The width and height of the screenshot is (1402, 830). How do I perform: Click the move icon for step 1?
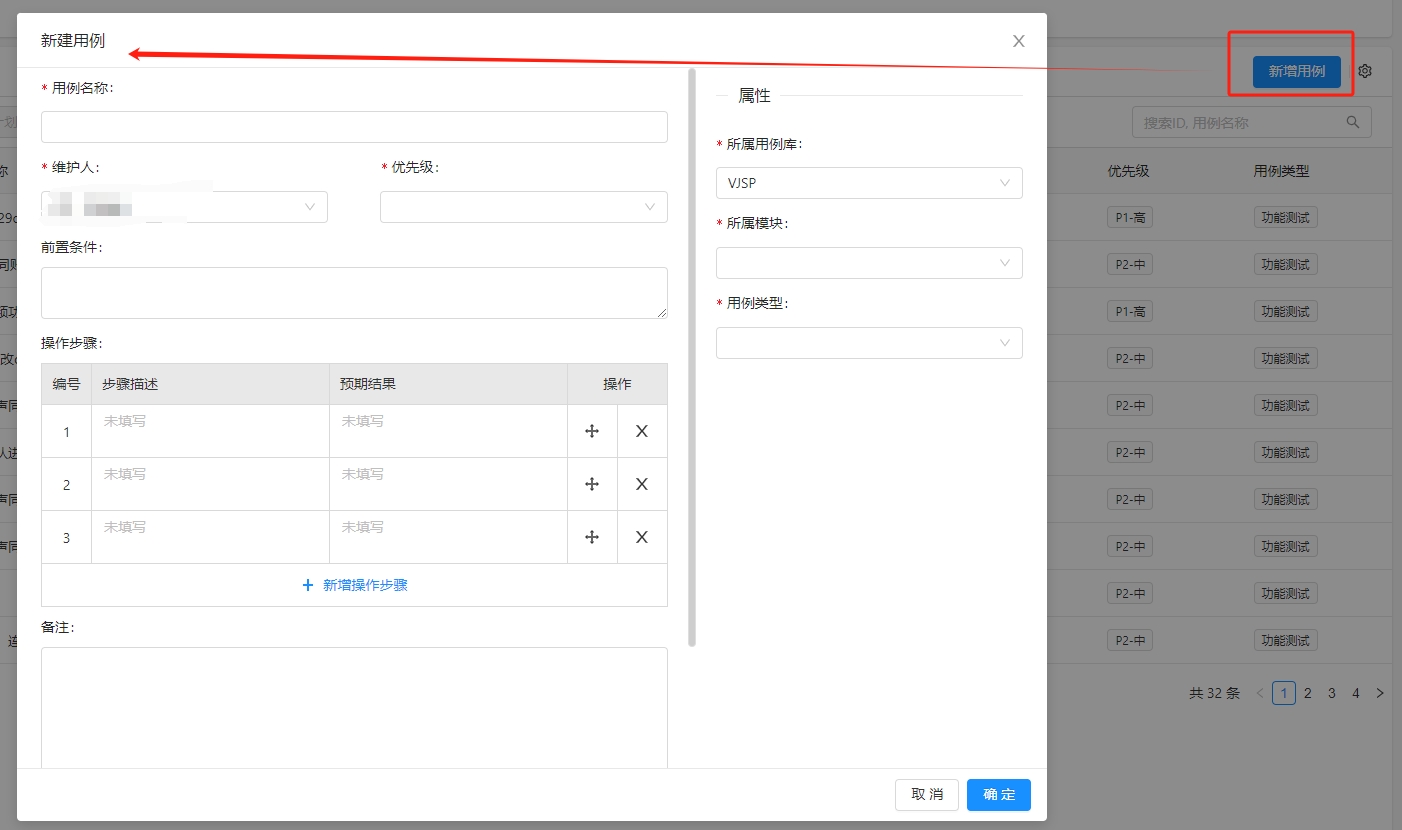coord(592,431)
